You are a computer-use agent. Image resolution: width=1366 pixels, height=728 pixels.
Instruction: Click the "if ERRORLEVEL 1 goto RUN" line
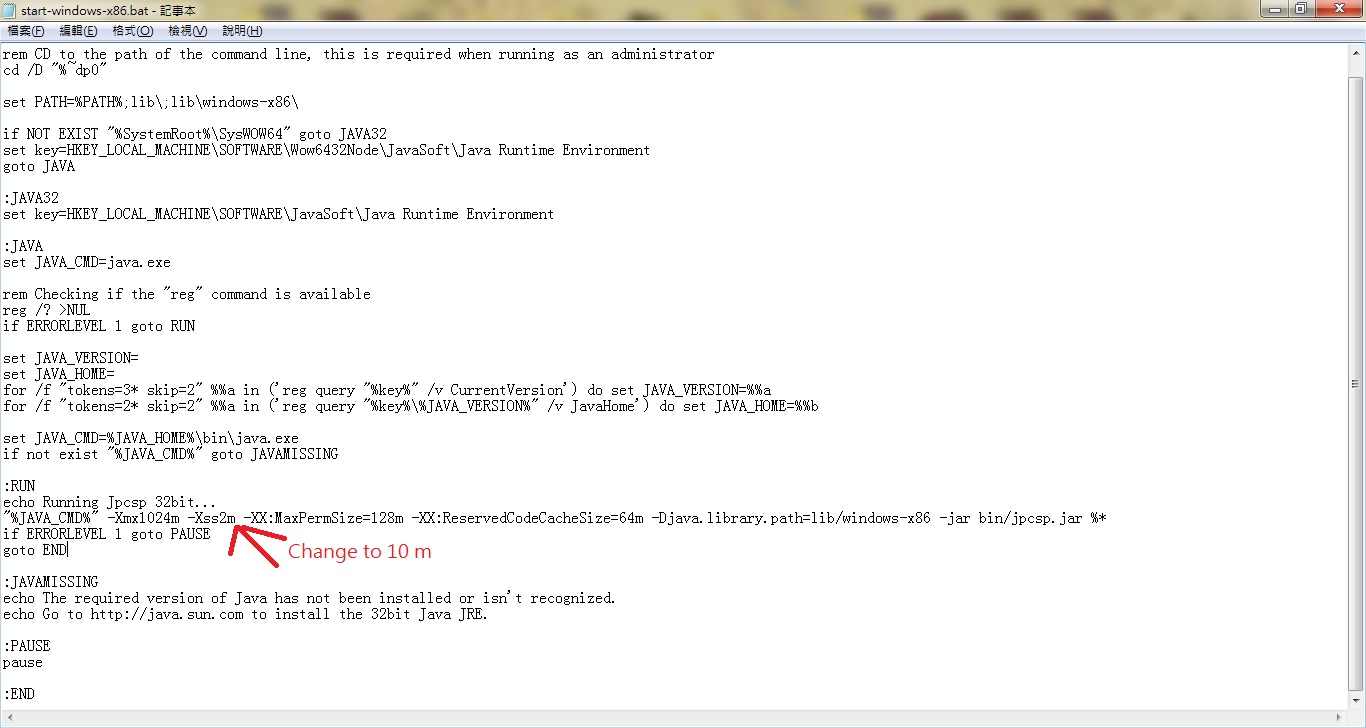[99, 326]
